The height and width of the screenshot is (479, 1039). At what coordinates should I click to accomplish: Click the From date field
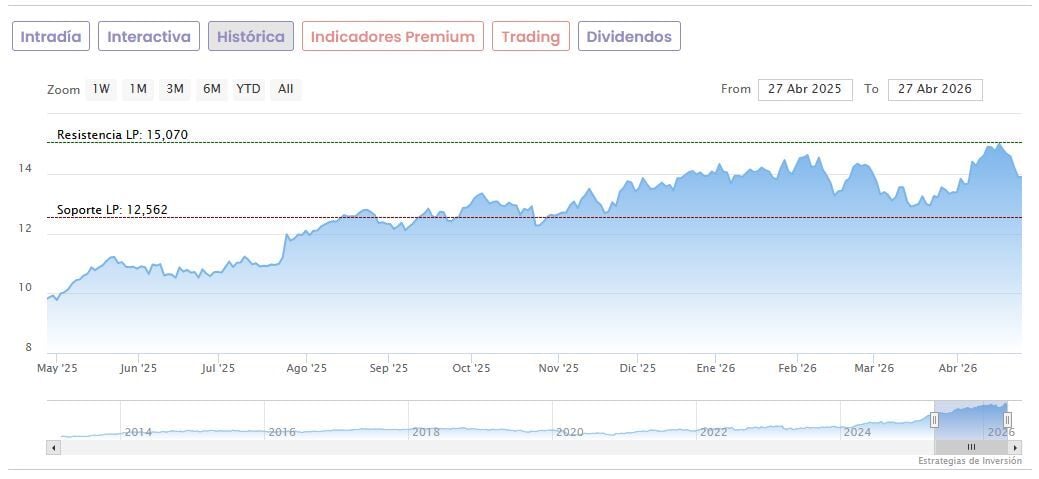(805, 89)
